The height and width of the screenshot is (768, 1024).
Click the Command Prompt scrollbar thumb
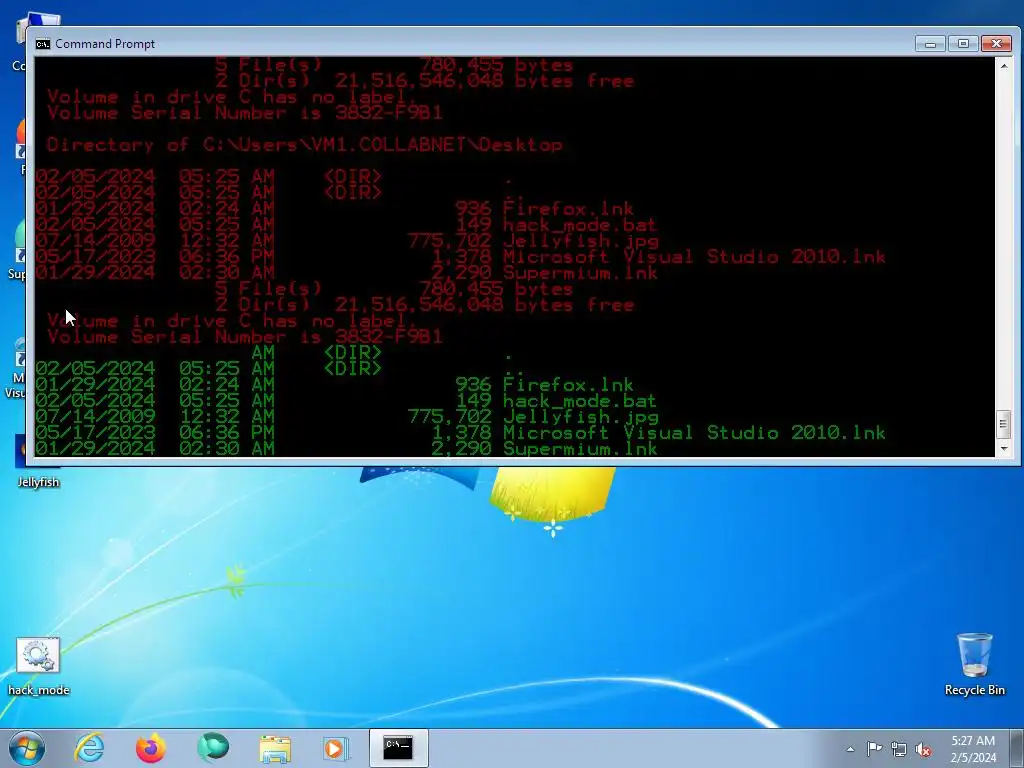(1004, 424)
